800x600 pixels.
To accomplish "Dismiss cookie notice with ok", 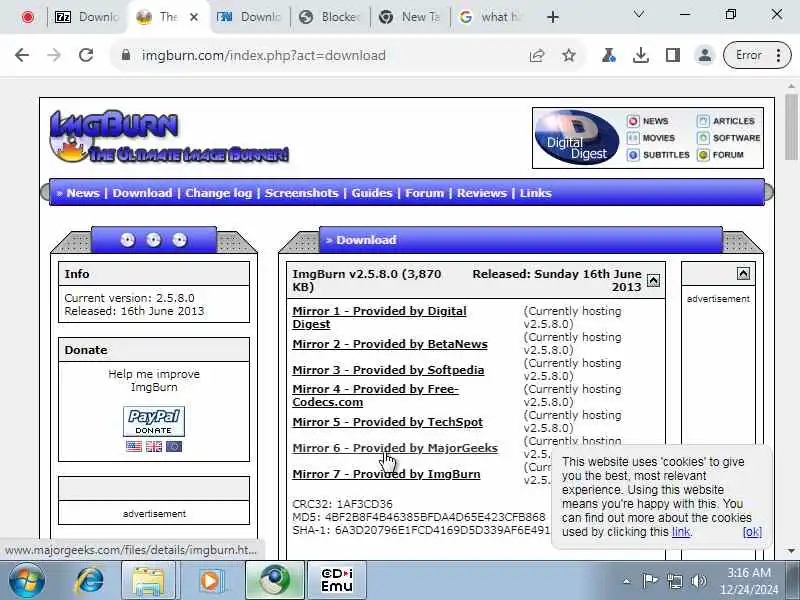I will [752, 532].
